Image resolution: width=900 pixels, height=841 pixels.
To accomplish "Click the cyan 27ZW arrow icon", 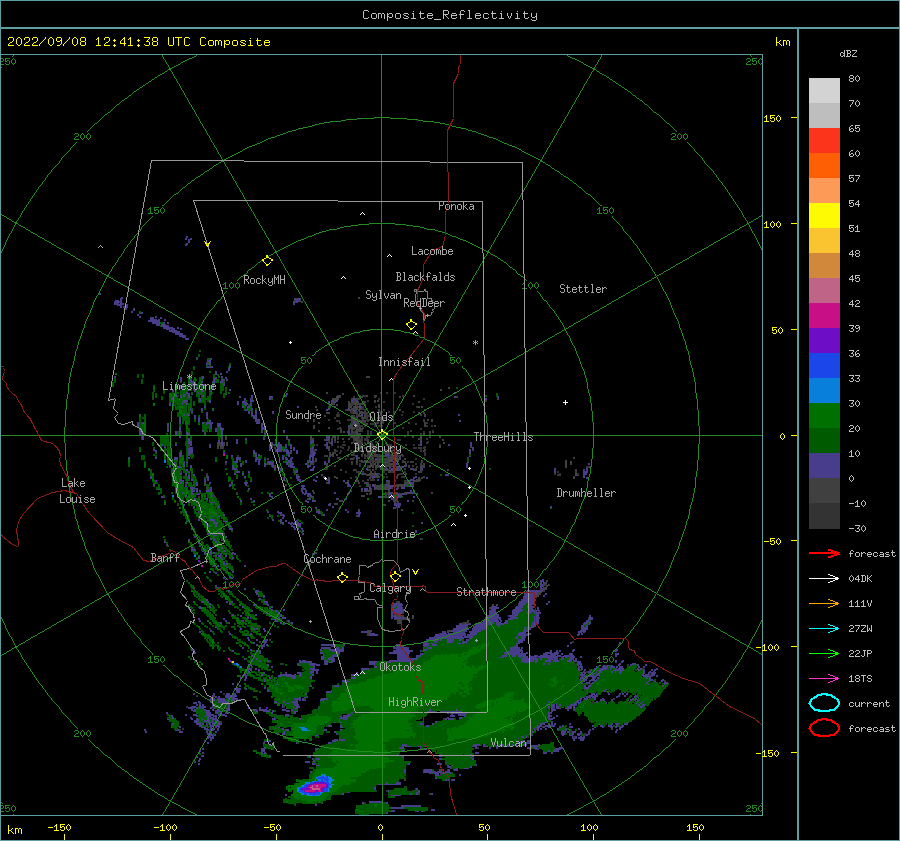I will (x=824, y=629).
